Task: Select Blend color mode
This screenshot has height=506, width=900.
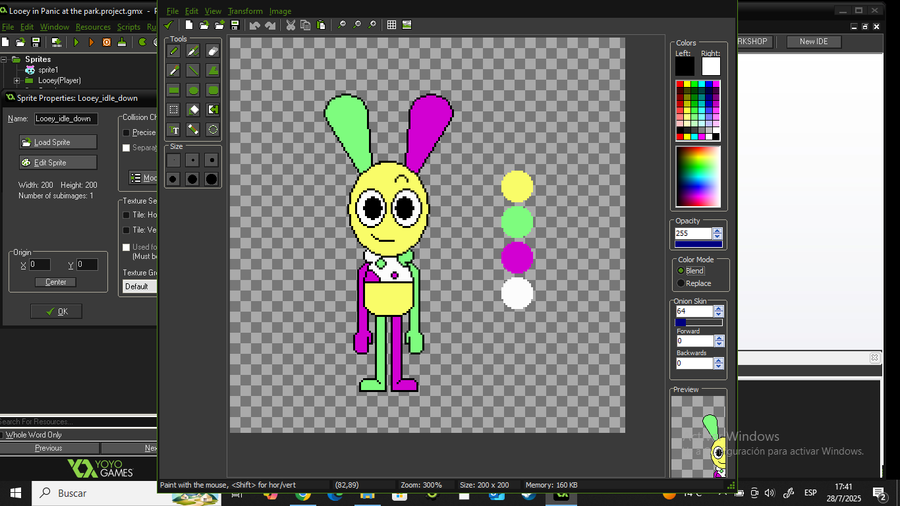Action: (x=681, y=271)
